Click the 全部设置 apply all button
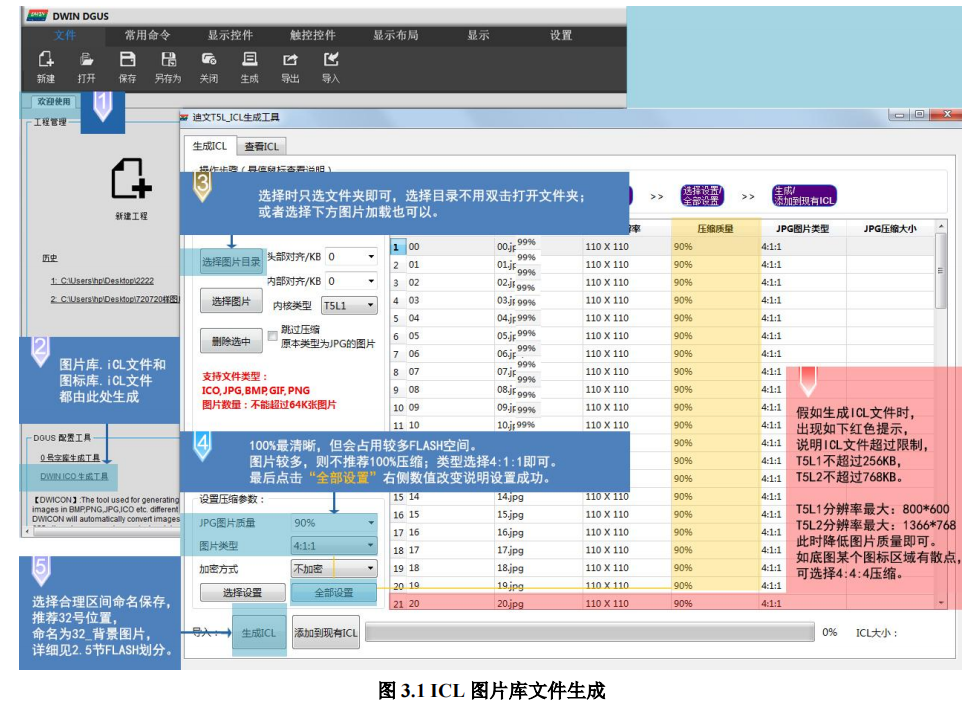 point(332,592)
